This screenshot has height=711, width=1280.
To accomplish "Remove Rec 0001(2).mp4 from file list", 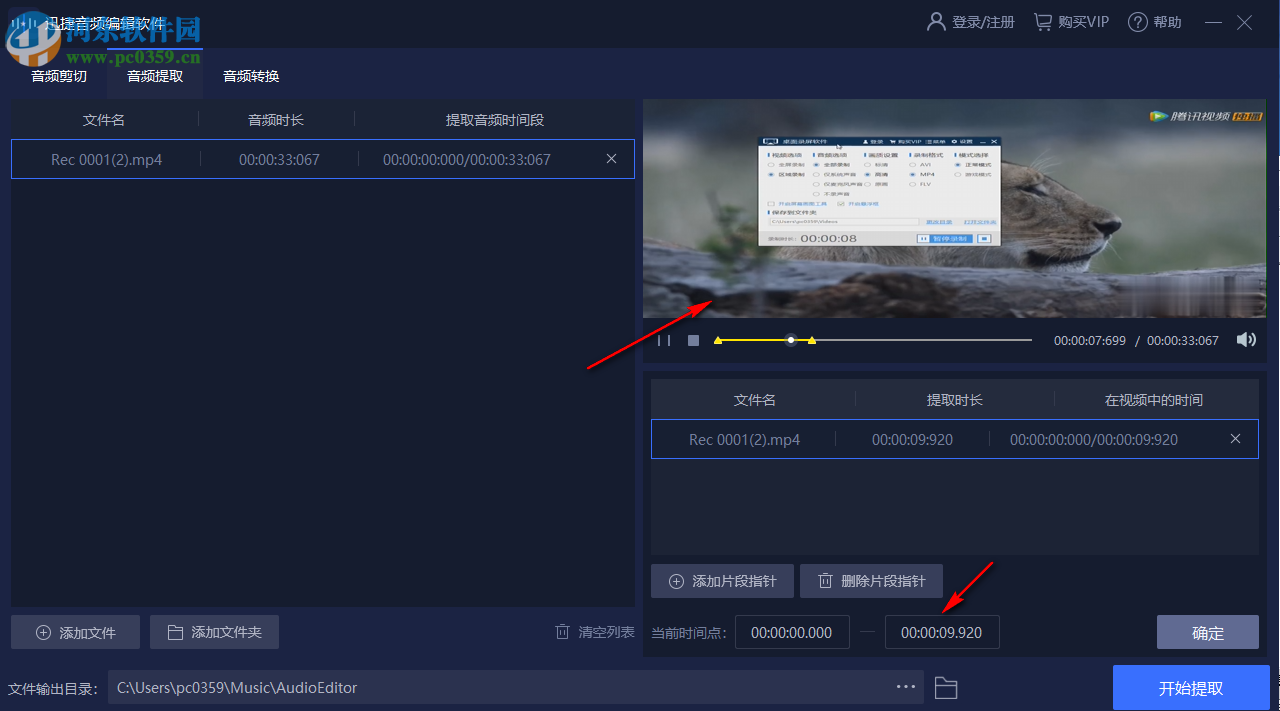I will 611,159.
